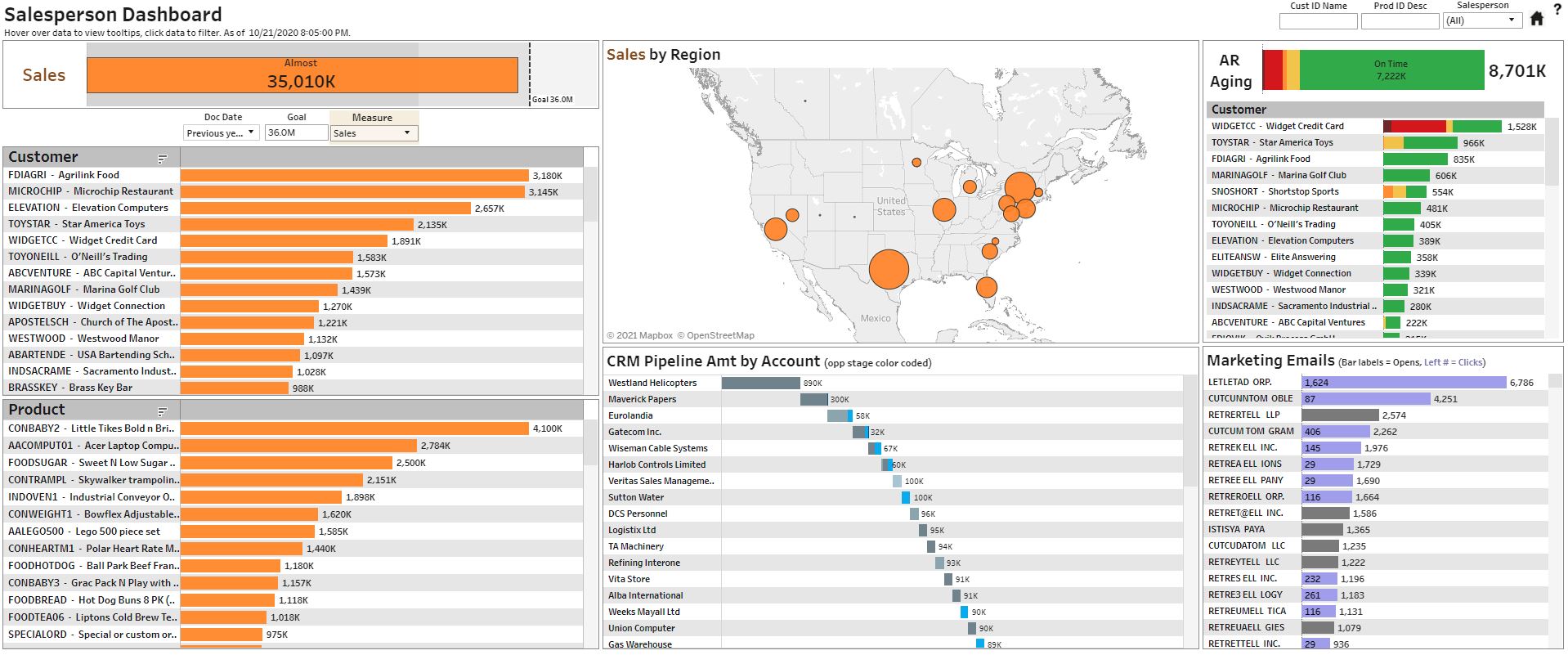This screenshot has height=655, width=1568.
Task: Open the Salesperson (All) dropdown
Action: 1481,20
